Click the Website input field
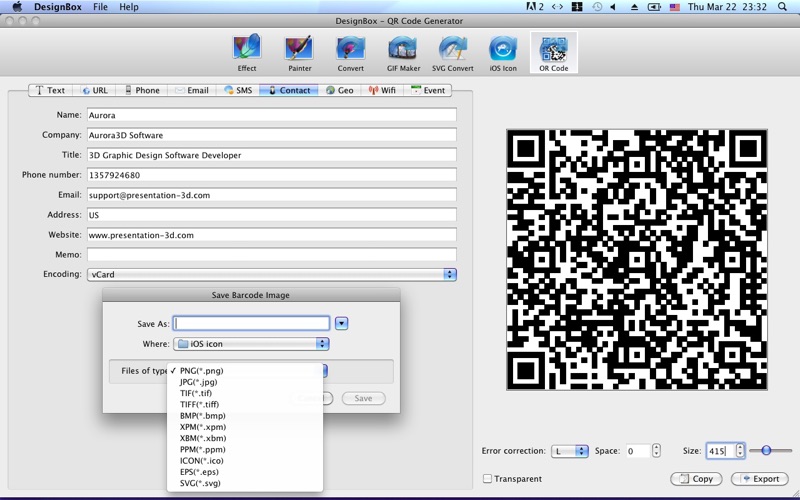800x500 pixels. click(x=272, y=235)
